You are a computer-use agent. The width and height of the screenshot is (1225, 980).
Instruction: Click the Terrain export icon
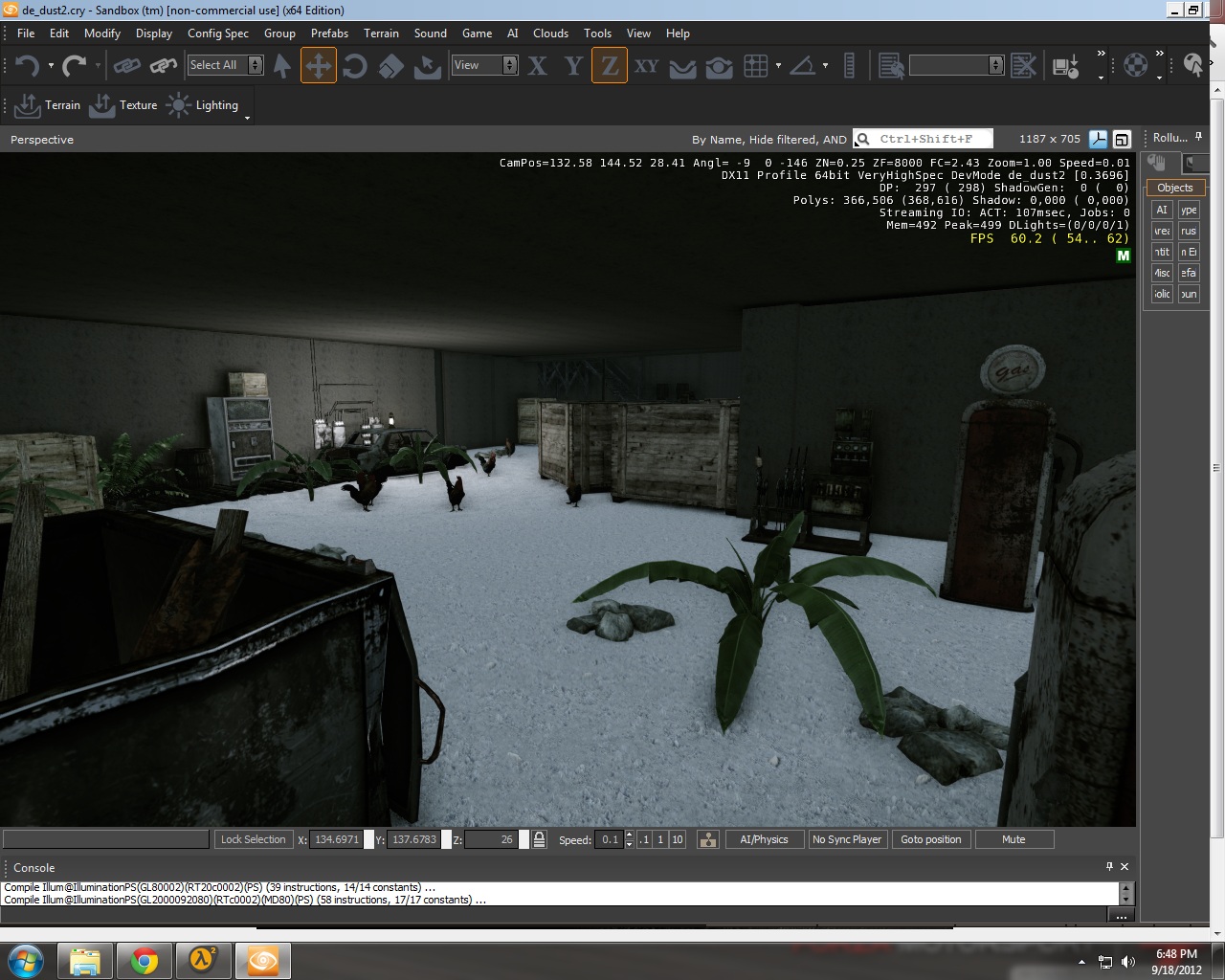point(28,105)
